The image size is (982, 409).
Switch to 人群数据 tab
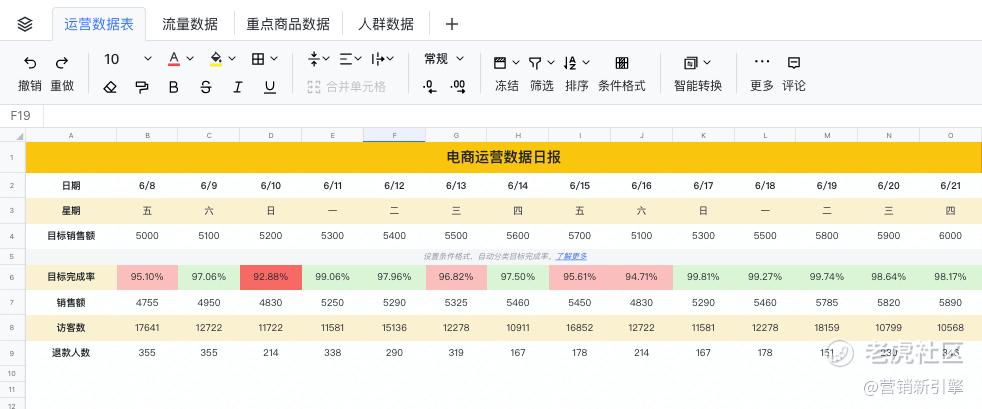386,24
